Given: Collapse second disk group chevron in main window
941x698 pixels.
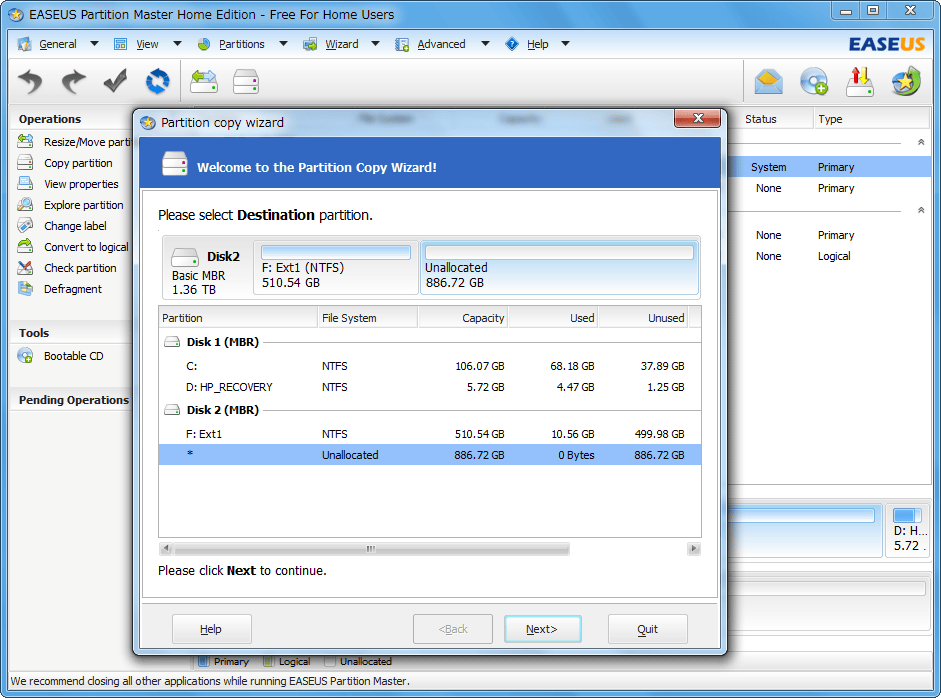Looking at the screenshot, I should pos(921,210).
